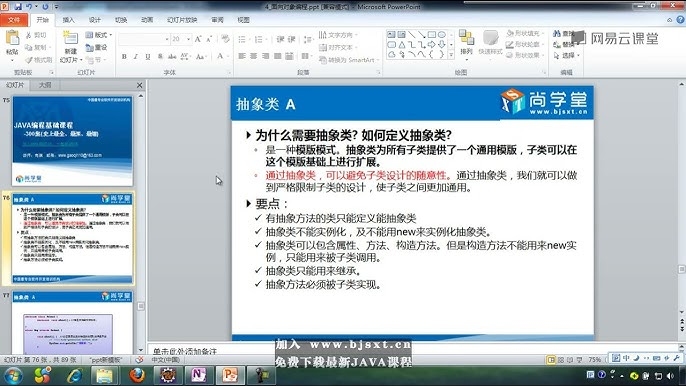Select the Format Painter (格式刷) icon
This screenshot has width=686, height=386.
pos(29,60)
